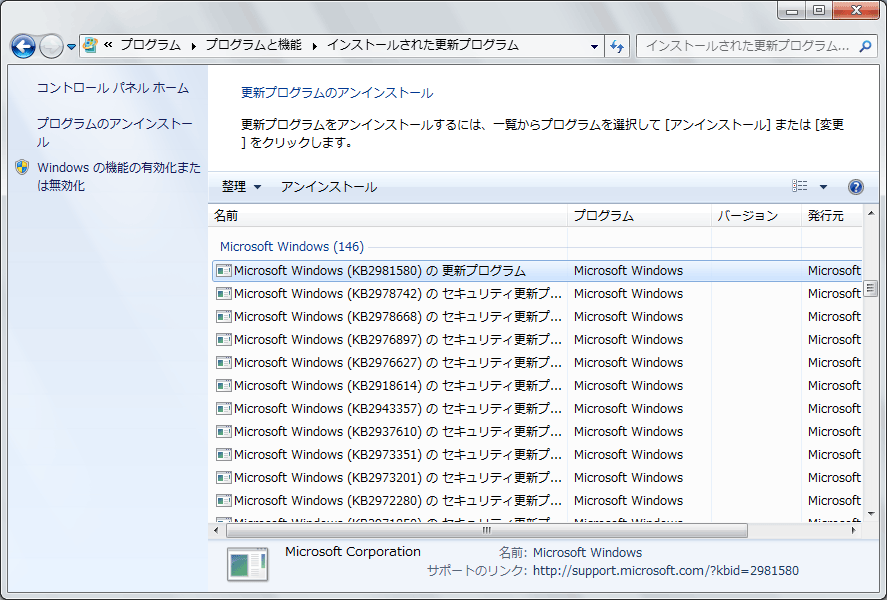
Task: Open Windows の機能の有効化または無効化 link
Action: point(119,176)
